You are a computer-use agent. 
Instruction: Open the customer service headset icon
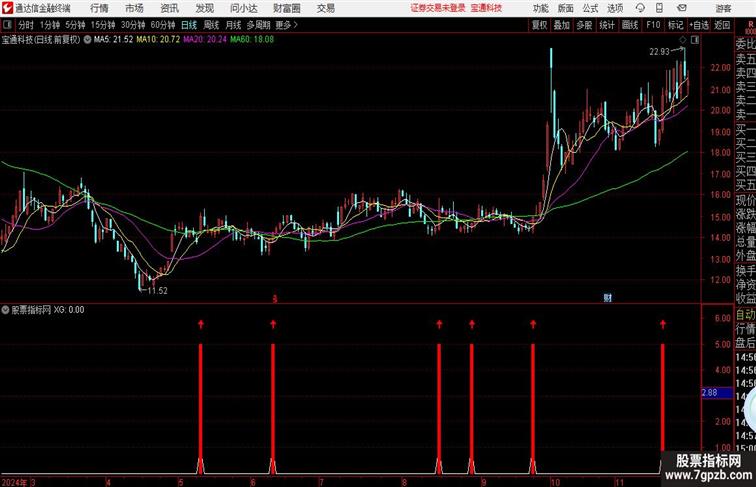click(640, 8)
